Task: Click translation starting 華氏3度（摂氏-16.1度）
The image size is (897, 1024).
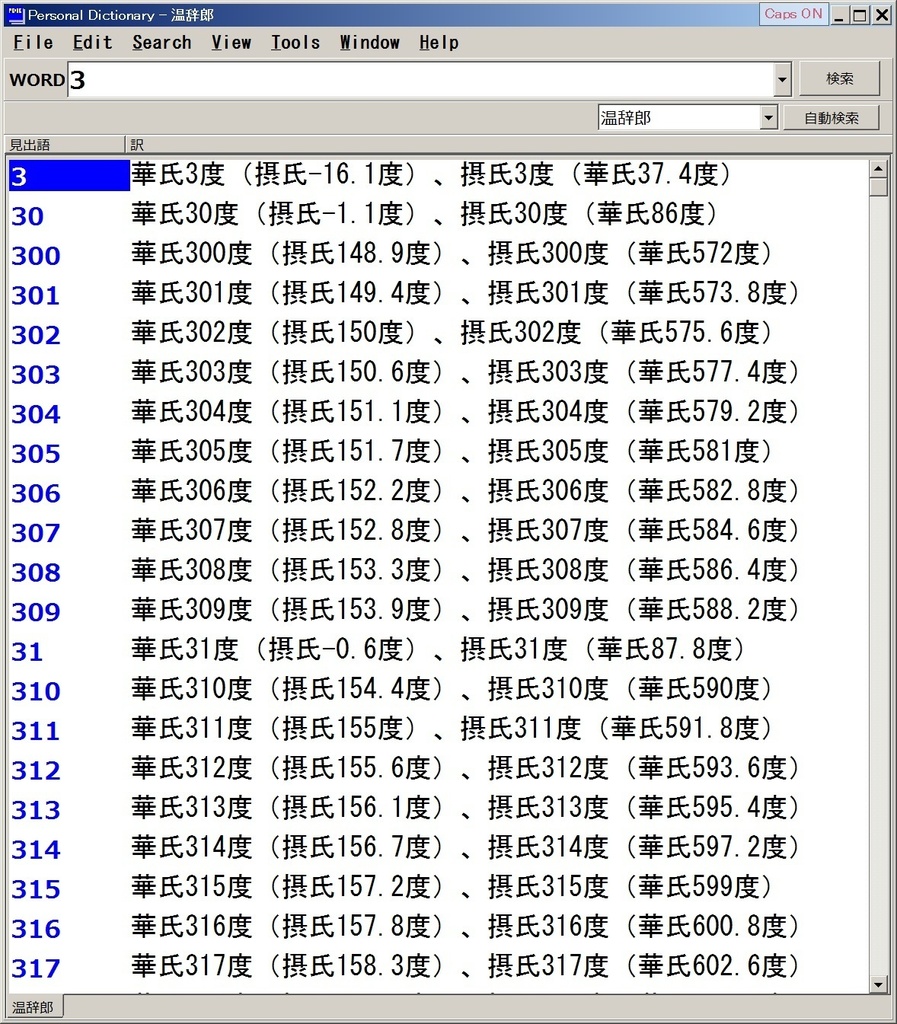Action: click(x=431, y=174)
